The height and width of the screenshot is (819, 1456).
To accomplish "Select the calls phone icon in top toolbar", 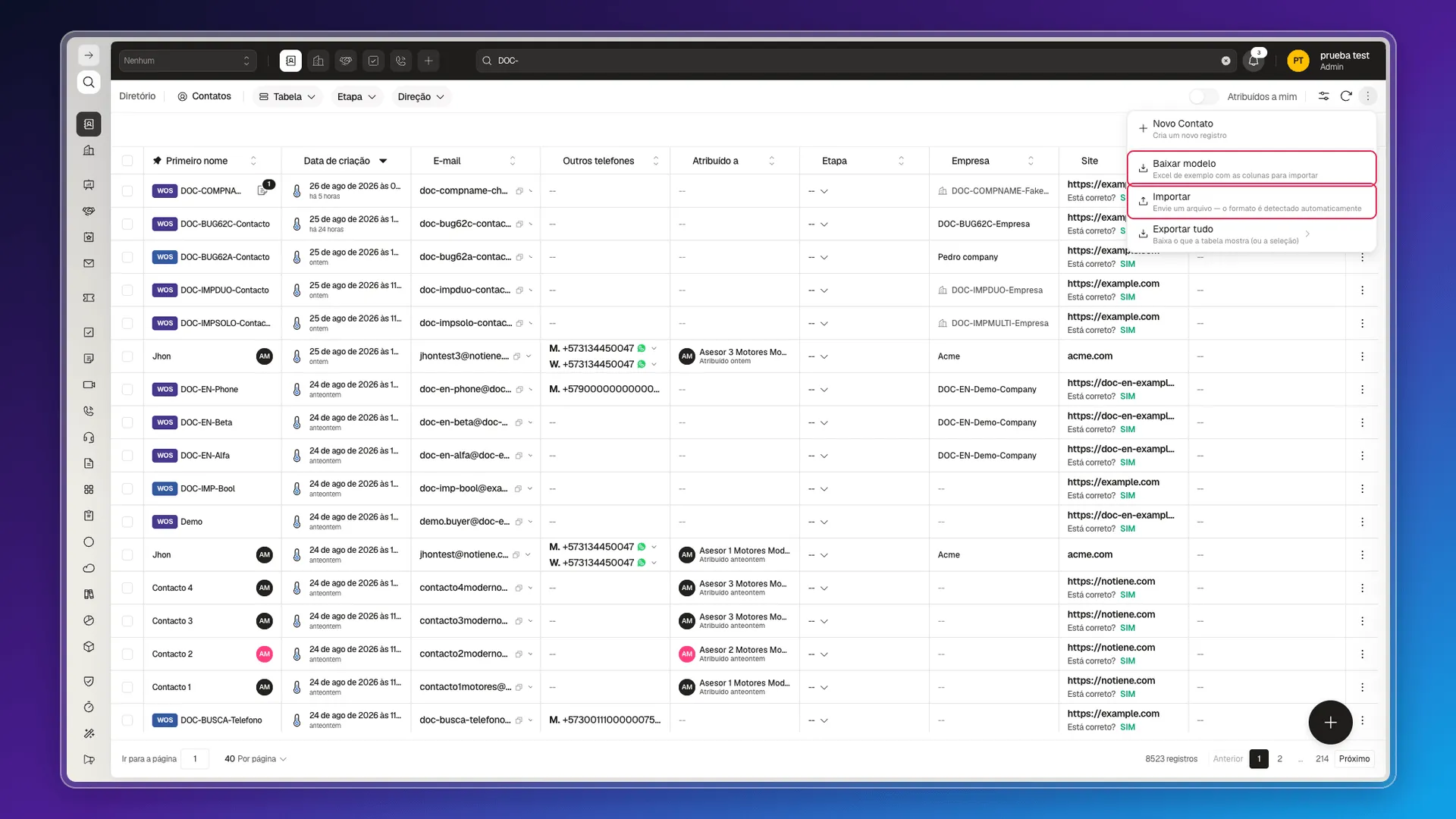I will [401, 61].
